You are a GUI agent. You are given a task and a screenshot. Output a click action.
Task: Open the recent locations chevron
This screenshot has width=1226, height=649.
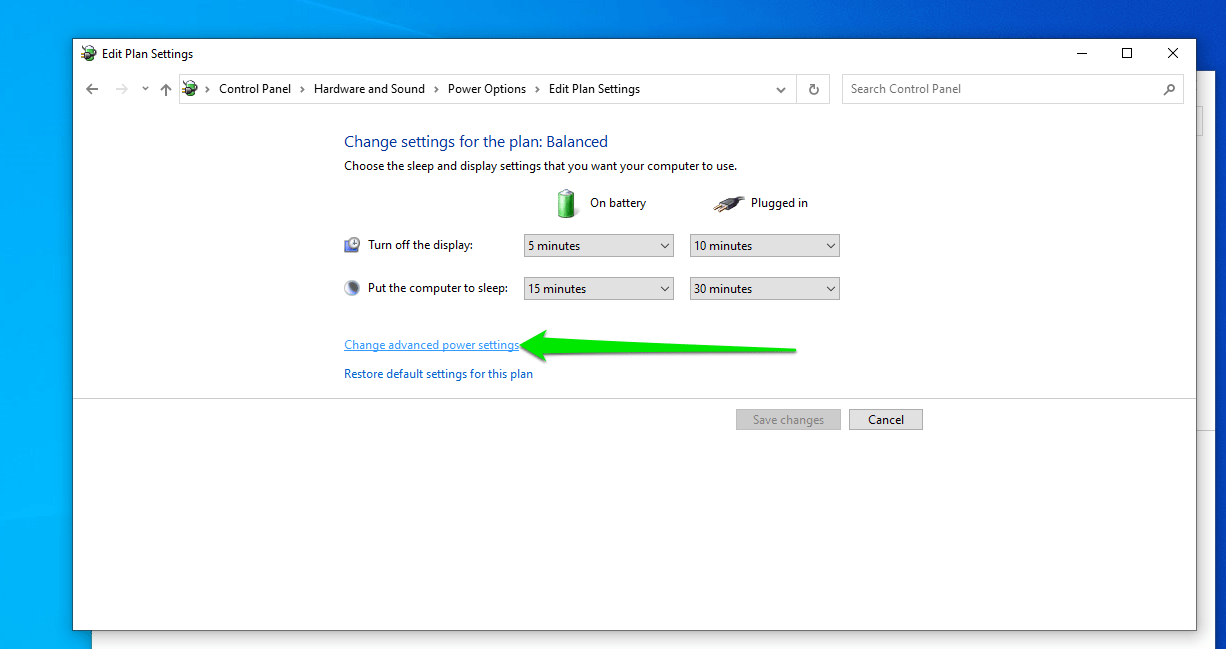tap(145, 89)
